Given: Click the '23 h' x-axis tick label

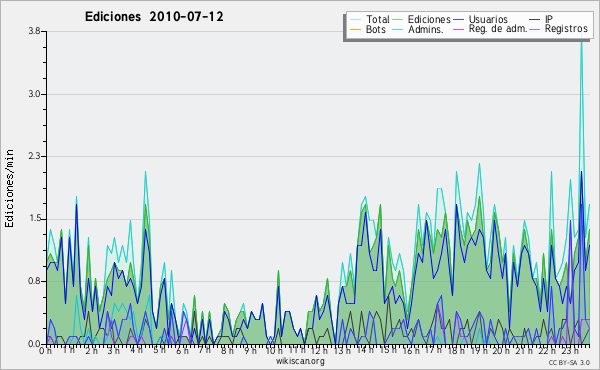Looking at the screenshot, I should pyautogui.click(x=569, y=350).
